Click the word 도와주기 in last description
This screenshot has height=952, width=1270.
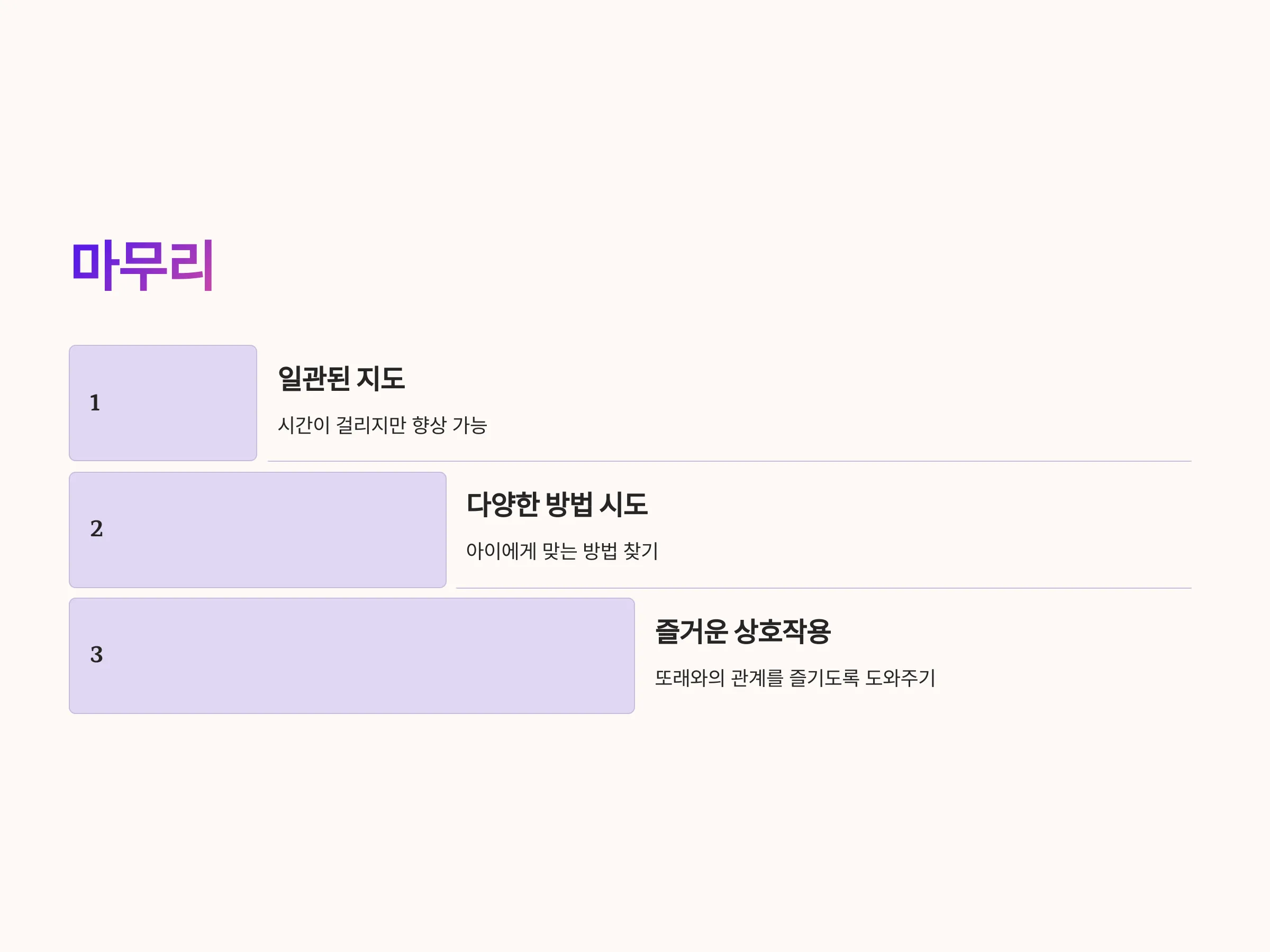[901, 678]
